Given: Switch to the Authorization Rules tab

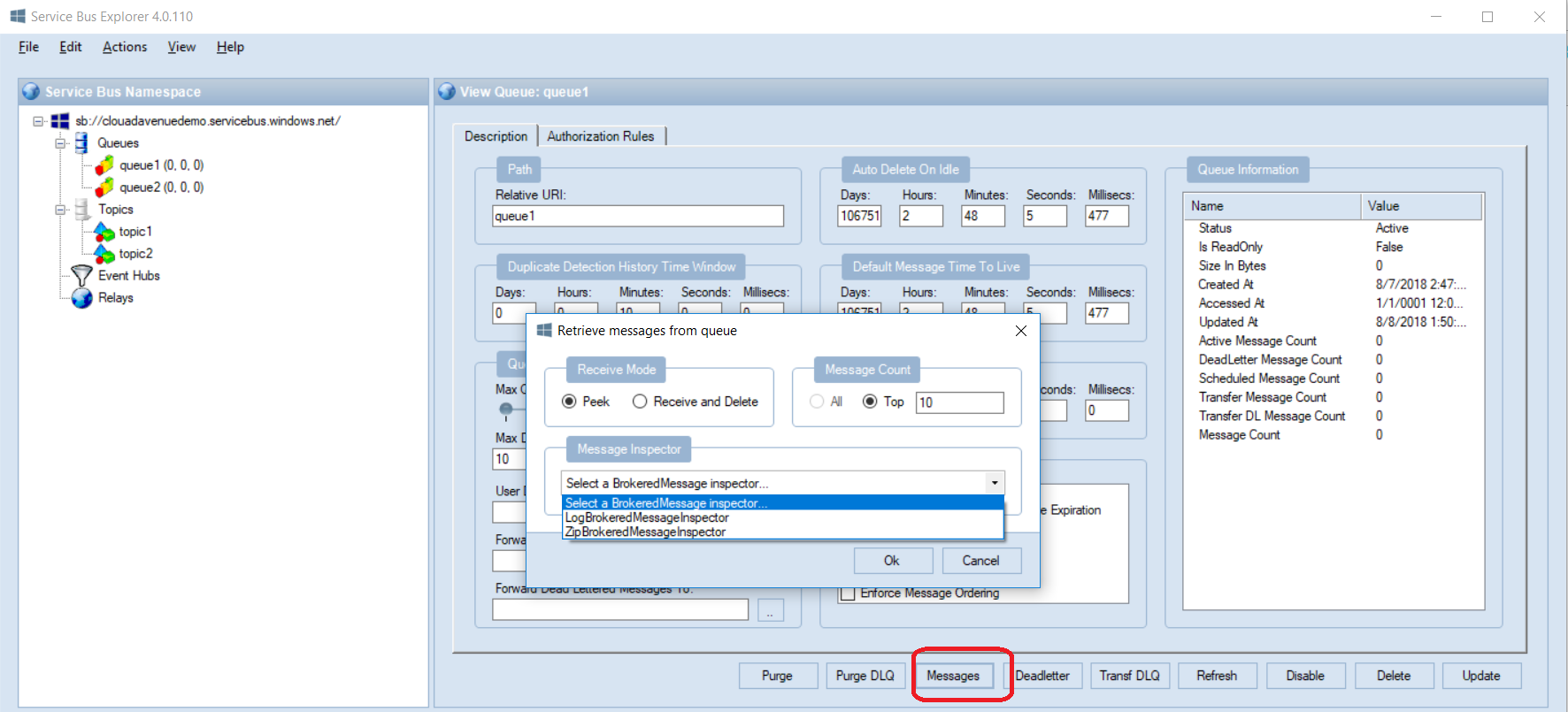Looking at the screenshot, I should coord(601,136).
